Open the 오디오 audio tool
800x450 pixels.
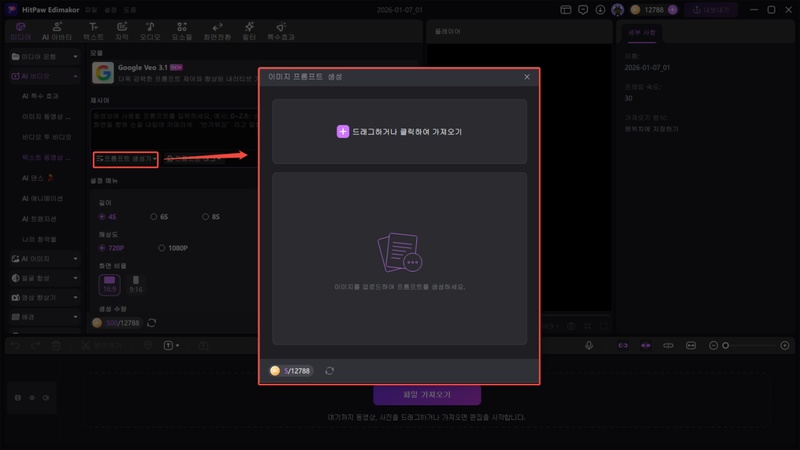coord(150,31)
